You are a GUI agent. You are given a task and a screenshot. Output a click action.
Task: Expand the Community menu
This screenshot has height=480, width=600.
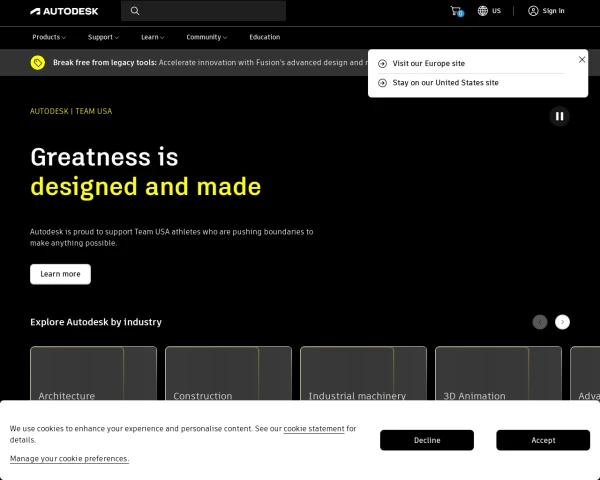(x=207, y=37)
